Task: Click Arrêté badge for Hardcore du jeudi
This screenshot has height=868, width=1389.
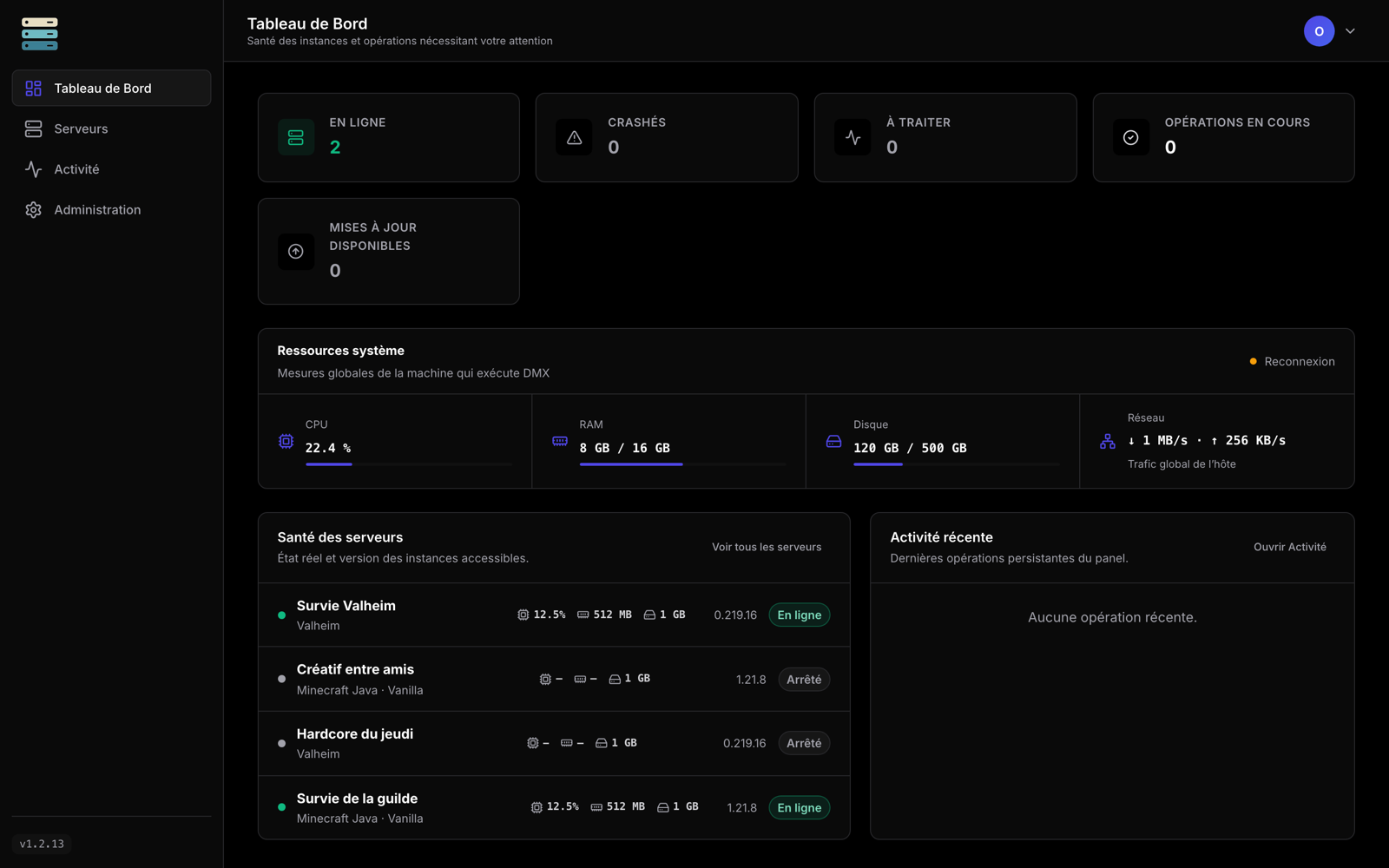Action: (804, 743)
